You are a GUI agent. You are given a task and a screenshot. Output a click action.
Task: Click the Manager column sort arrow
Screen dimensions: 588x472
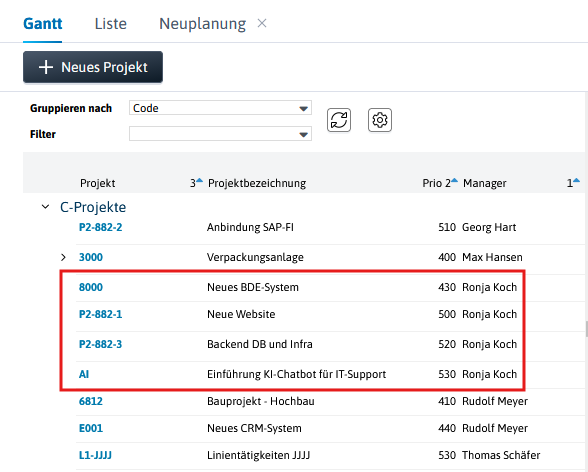576,181
